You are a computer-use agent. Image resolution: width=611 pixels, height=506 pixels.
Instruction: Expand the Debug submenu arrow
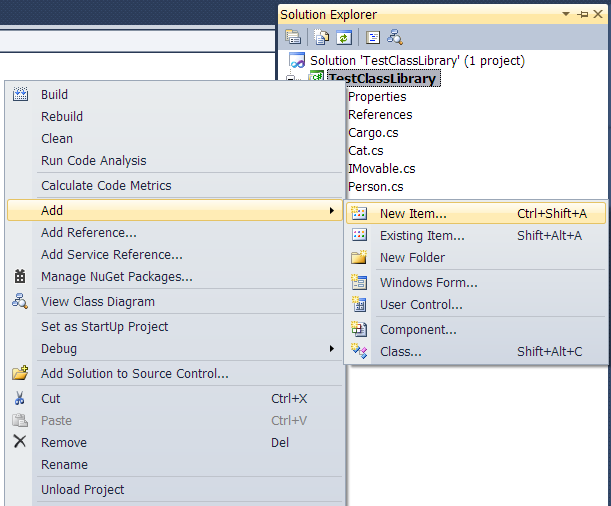click(332, 348)
